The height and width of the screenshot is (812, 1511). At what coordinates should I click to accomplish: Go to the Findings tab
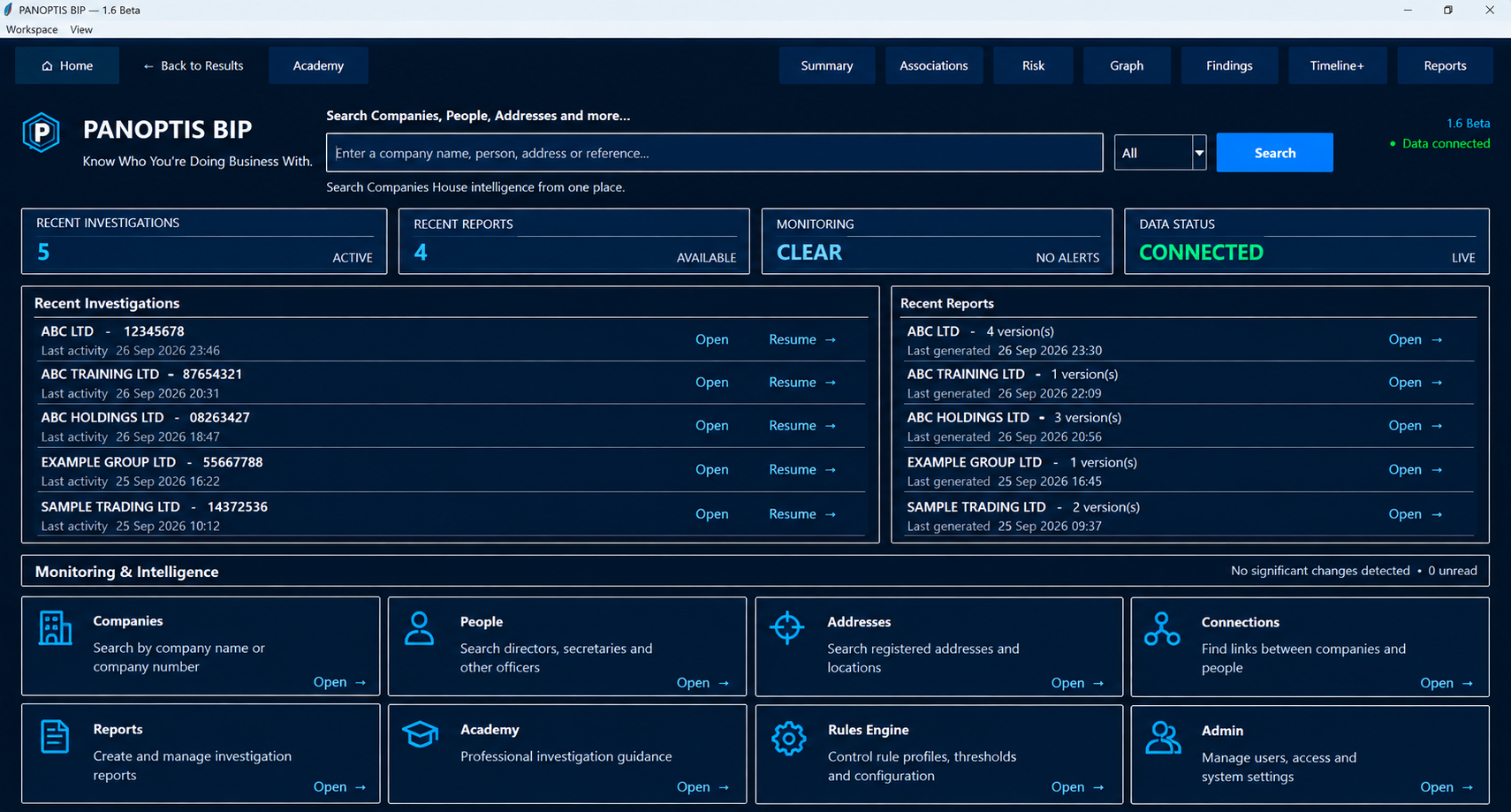pyautogui.click(x=1229, y=65)
